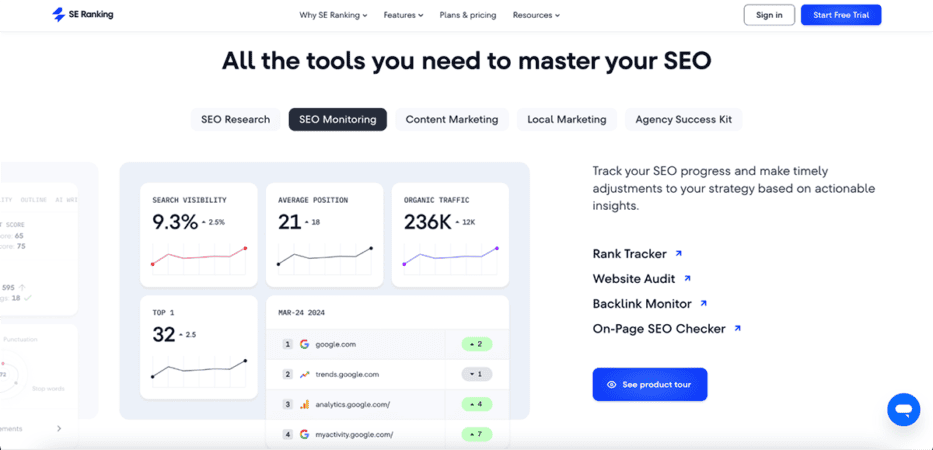
Task: Click the rank number 4 badge
Action: [287, 435]
